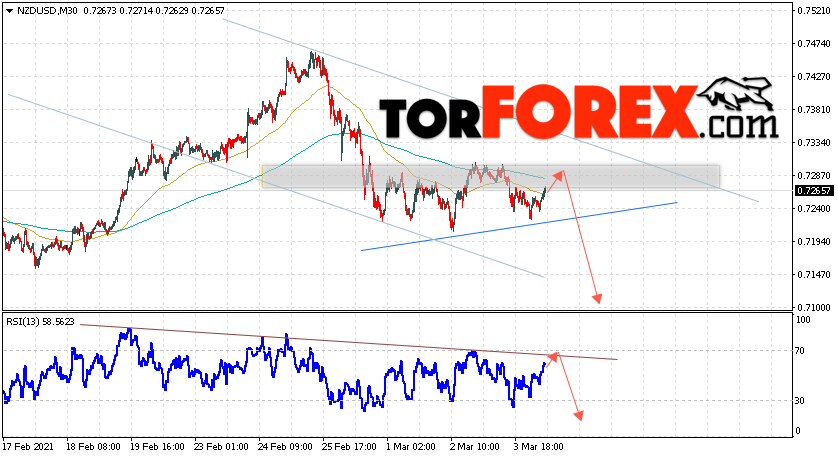Click RSI scale level 70
Screen dimensions: 838x458
[x=800, y=351]
